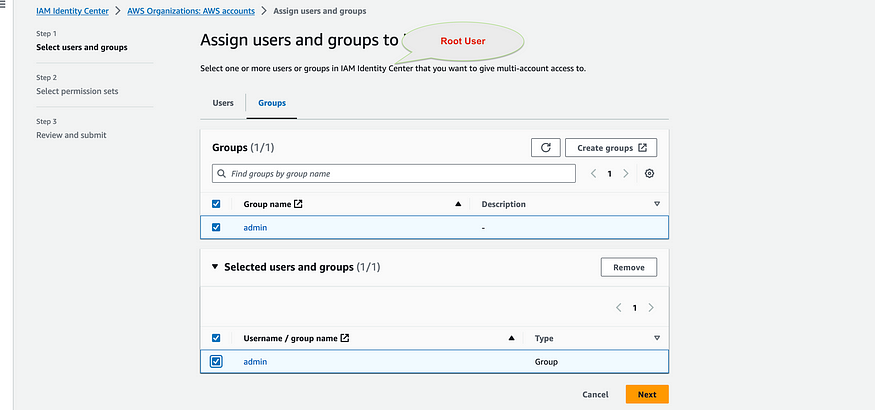Click page number 1 in Groups pagination
The image size is (875, 410).
pos(609,173)
